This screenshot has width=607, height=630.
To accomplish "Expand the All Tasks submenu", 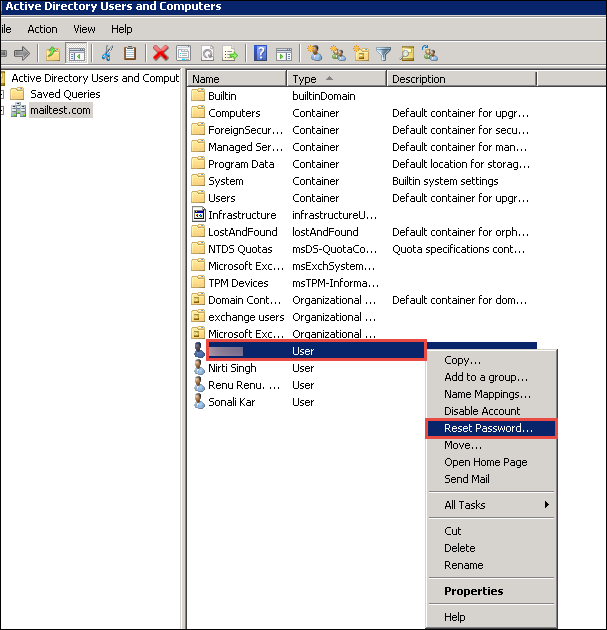I will [491, 505].
